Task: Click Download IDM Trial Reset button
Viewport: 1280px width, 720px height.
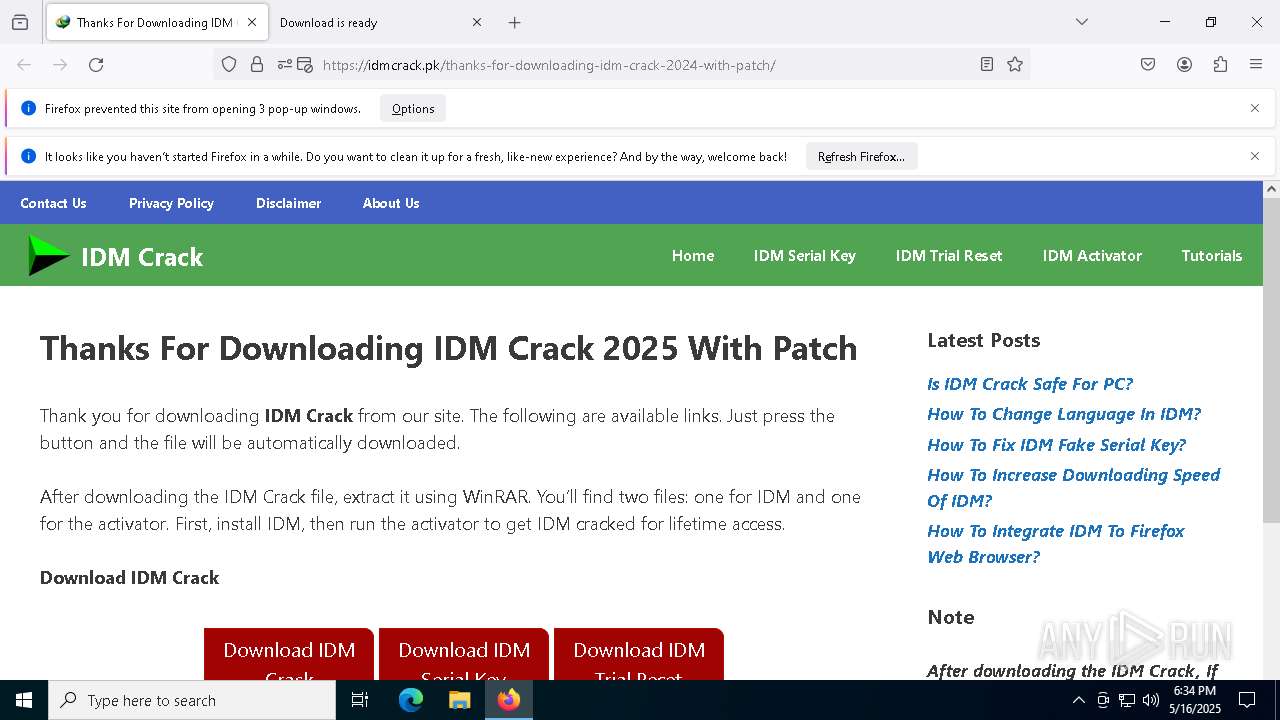Action: tap(639, 655)
